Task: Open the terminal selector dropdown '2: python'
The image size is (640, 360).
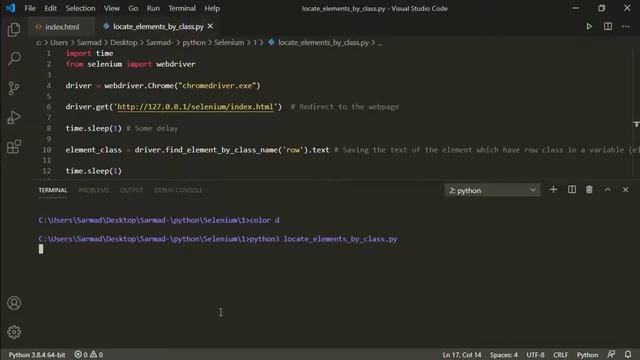Action: (492, 190)
